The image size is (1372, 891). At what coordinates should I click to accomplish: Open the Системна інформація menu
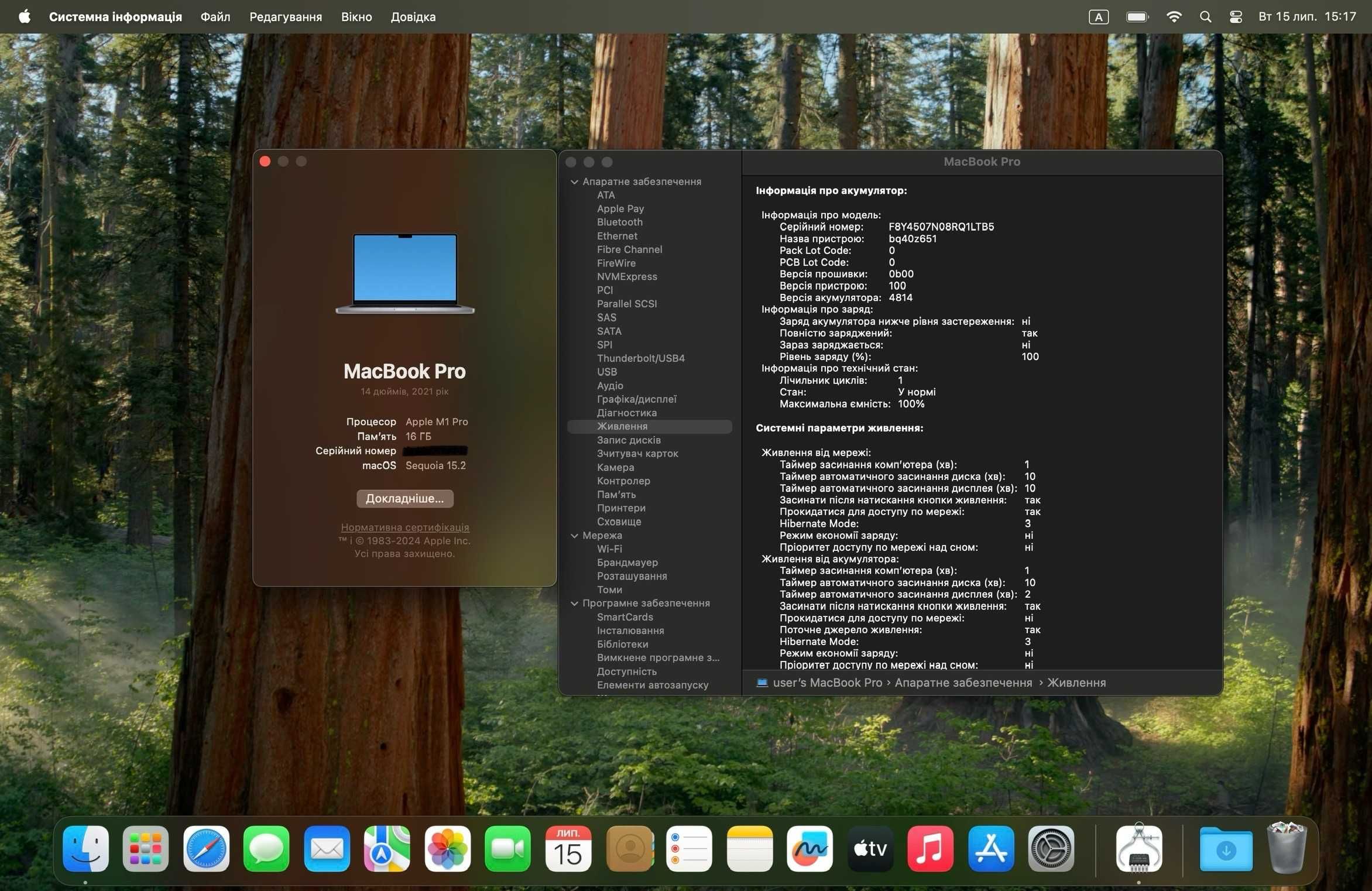pos(115,17)
